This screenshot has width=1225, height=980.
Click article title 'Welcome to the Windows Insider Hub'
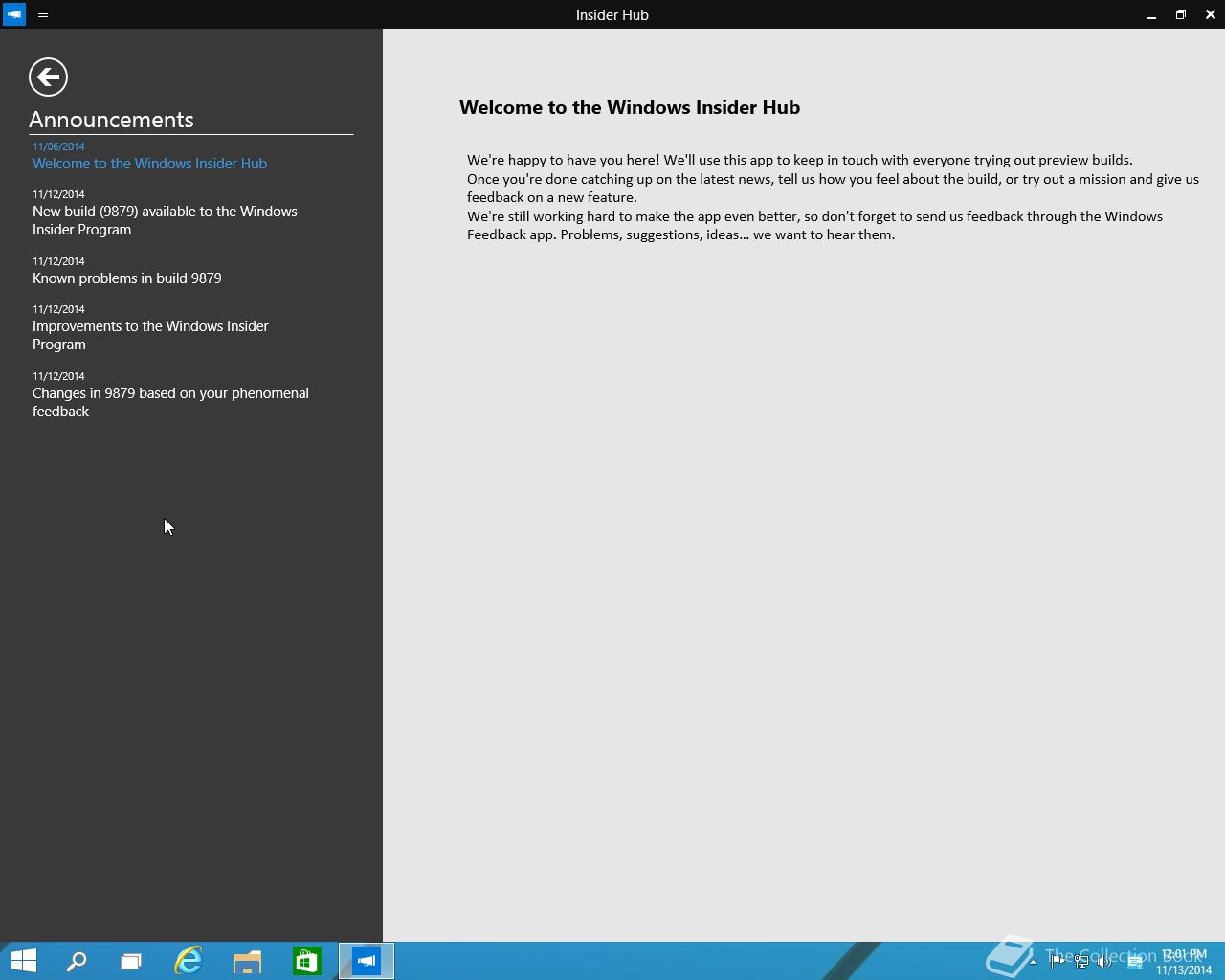[x=630, y=107]
